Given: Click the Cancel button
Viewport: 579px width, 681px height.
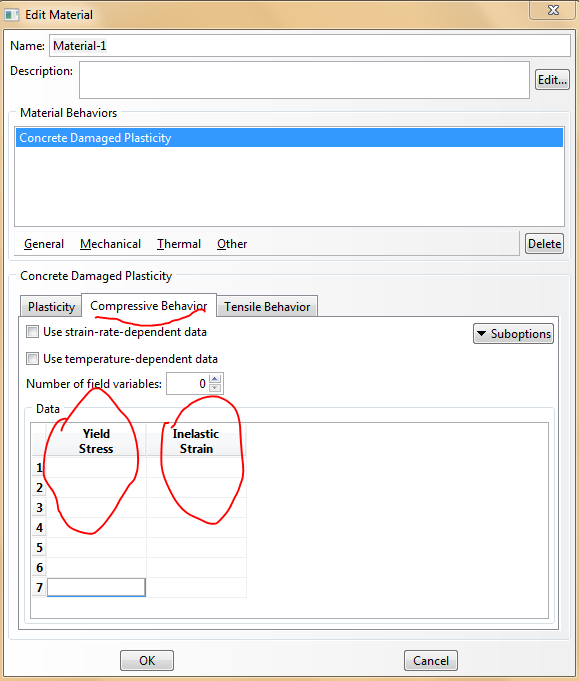Looking at the screenshot, I should [430, 660].
